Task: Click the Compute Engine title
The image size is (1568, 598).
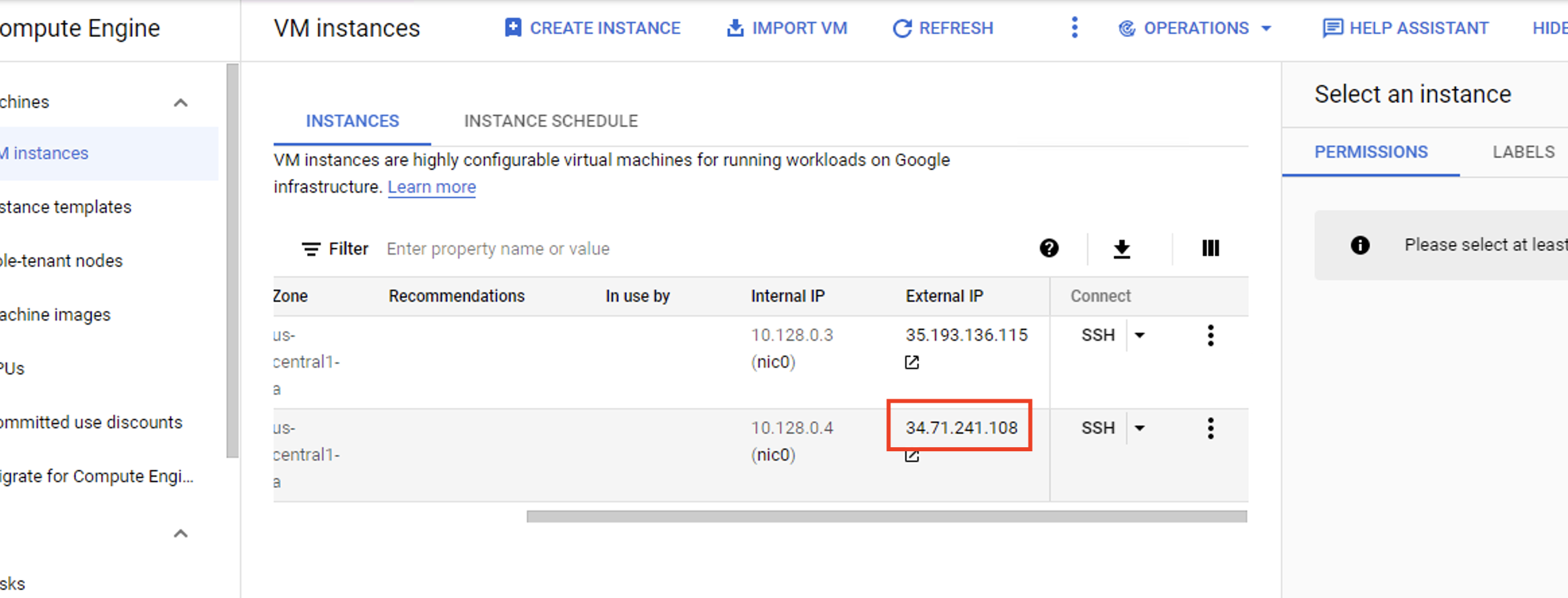Action: click(x=80, y=28)
